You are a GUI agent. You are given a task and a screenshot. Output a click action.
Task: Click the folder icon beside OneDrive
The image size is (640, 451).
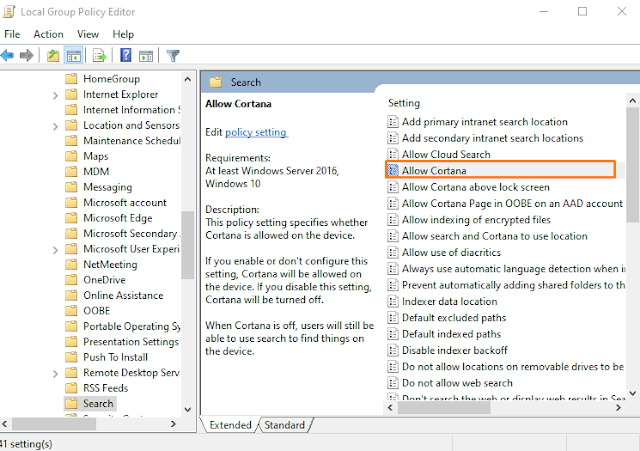pyautogui.click(x=71, y=280)
